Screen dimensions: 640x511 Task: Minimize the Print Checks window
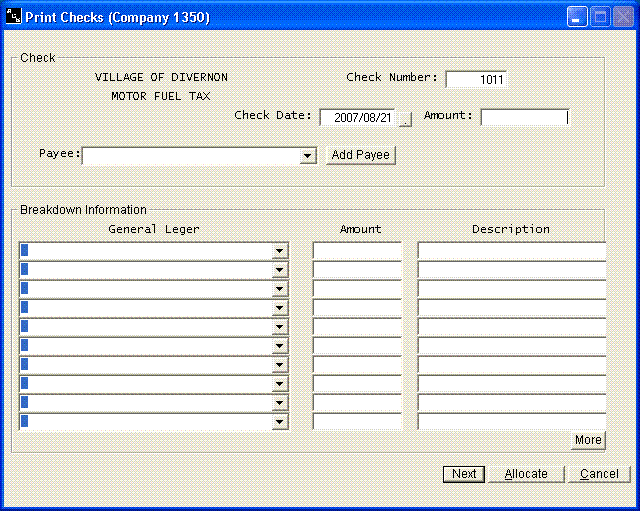577,16
